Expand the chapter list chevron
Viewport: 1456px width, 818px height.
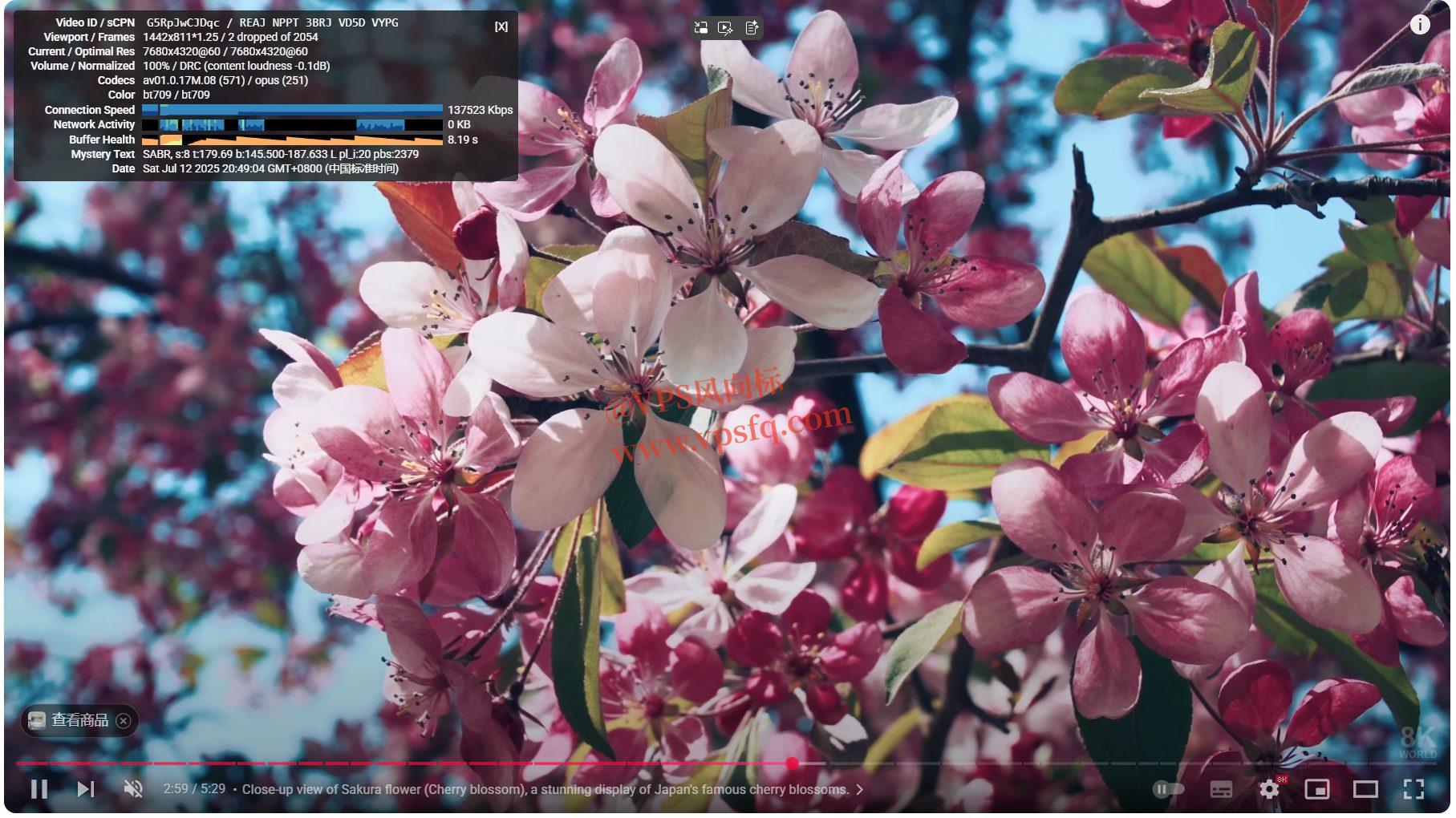pos(859,789)
